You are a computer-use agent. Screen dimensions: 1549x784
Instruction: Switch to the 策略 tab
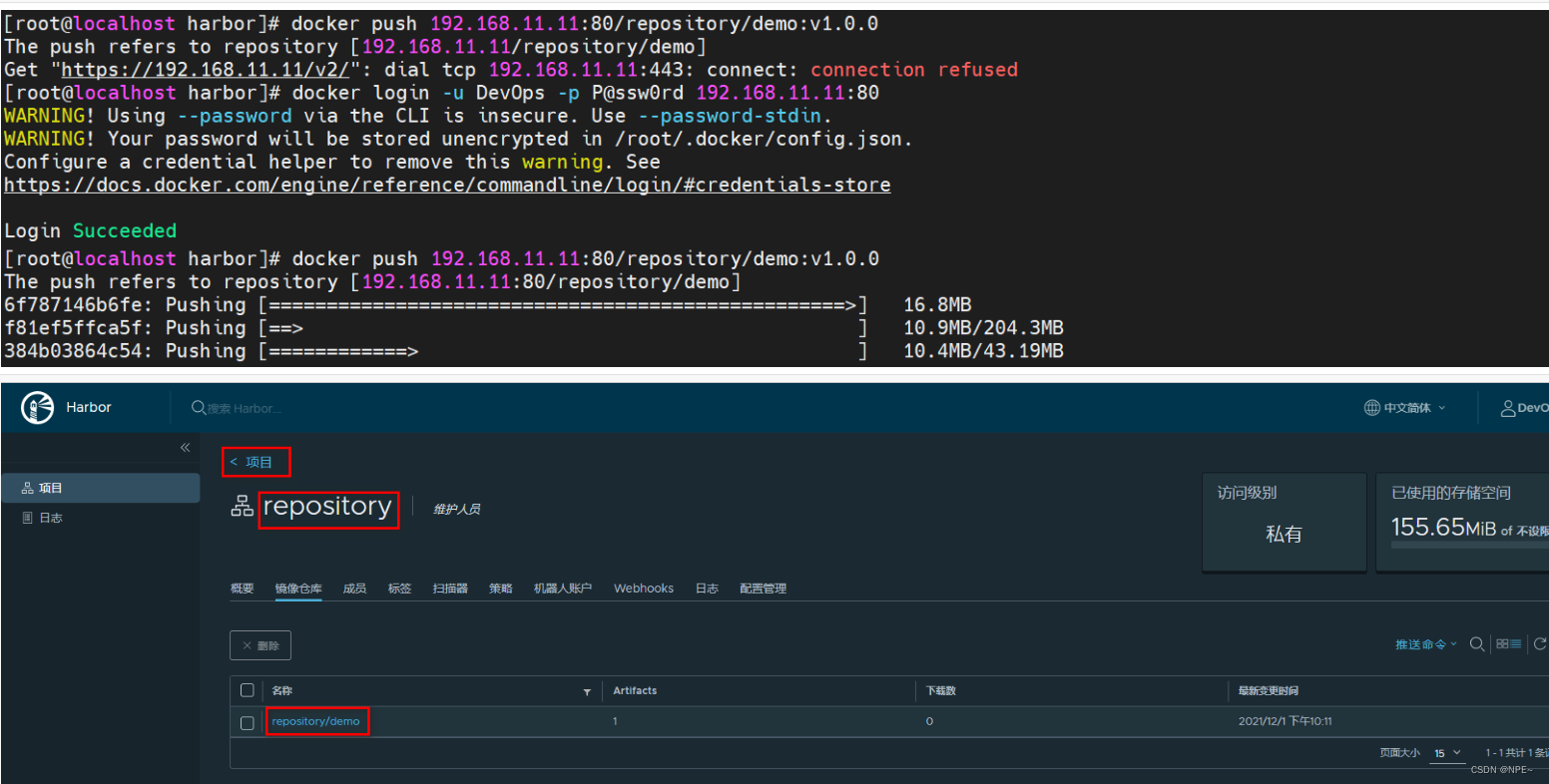tap(501, 588)
